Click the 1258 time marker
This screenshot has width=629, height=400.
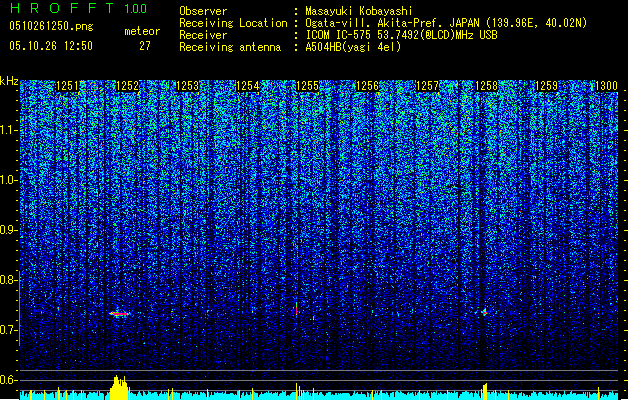(487, 86)
